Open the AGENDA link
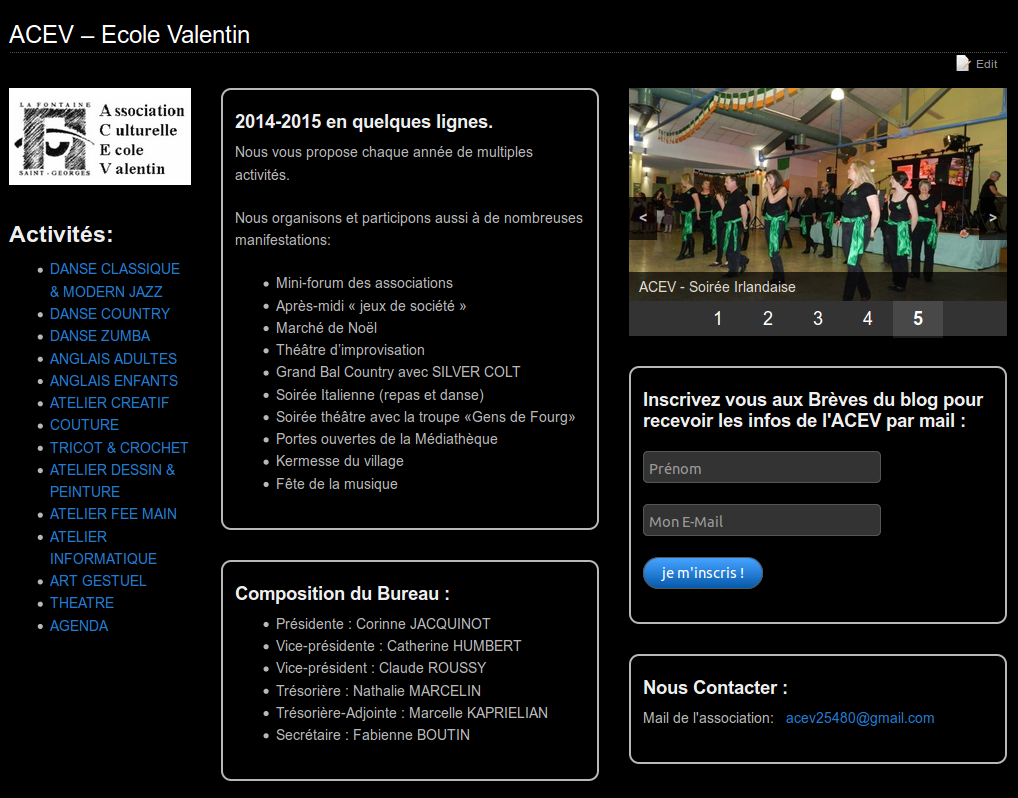This screenshot has height=798, width=1018. click(x=79, y=626)
